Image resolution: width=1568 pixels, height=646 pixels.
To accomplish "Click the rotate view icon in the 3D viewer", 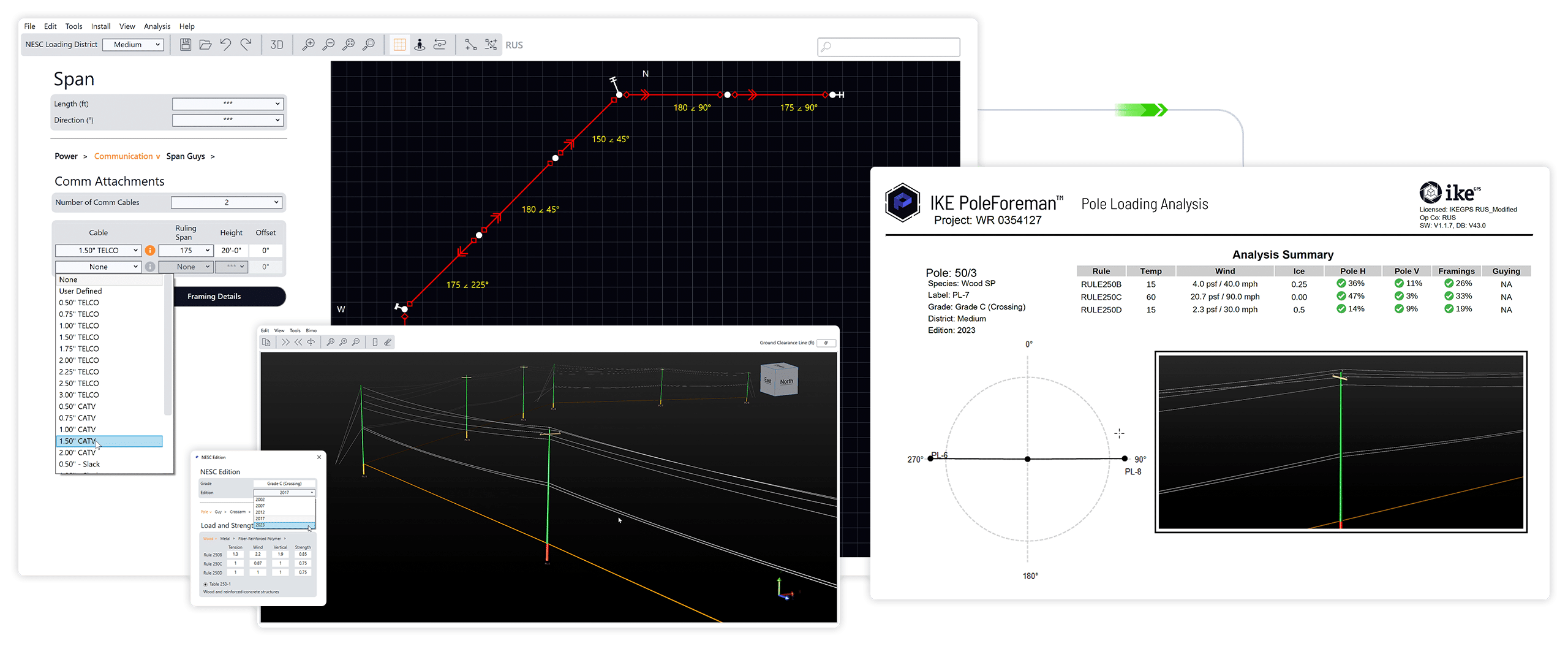I will click(x=311, y=343).
